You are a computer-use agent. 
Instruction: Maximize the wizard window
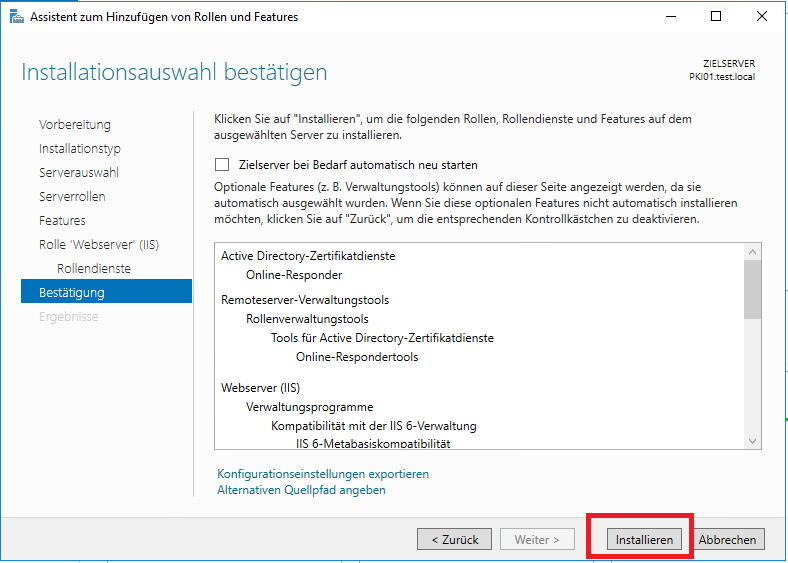coord(716,16)
